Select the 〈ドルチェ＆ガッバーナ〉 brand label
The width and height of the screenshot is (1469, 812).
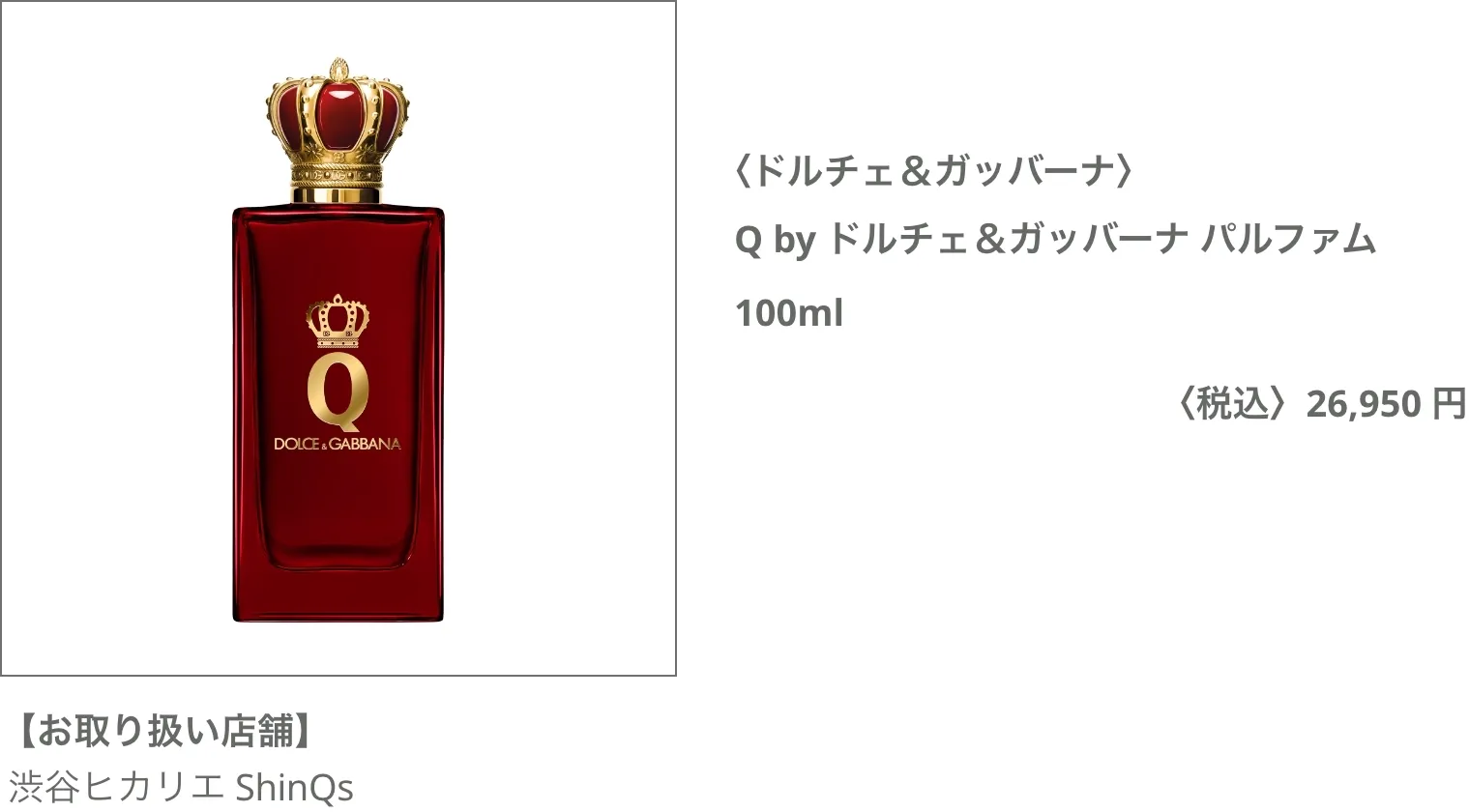click(x=934, y=170)
